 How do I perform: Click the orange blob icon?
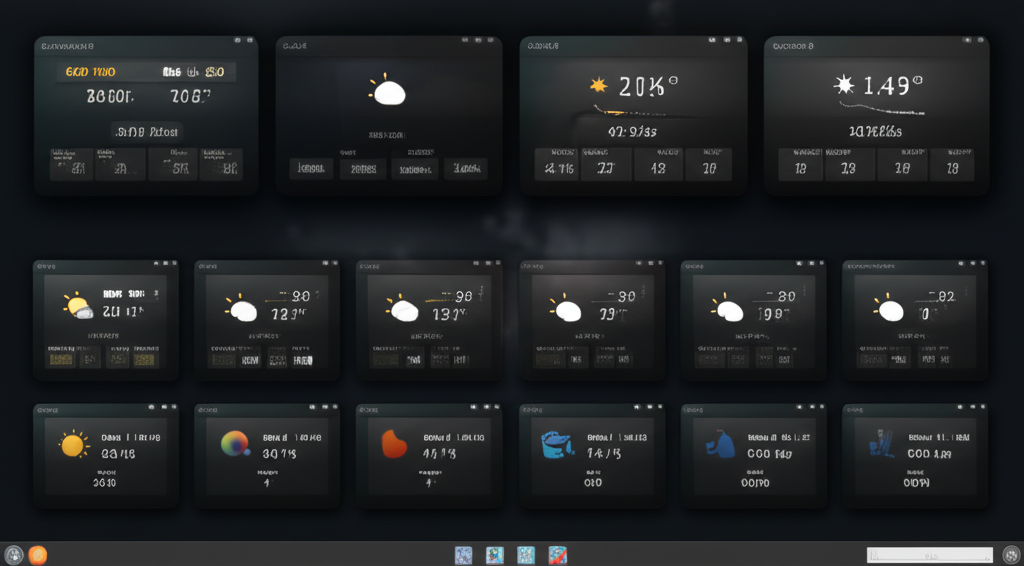[x=394, y=444]
